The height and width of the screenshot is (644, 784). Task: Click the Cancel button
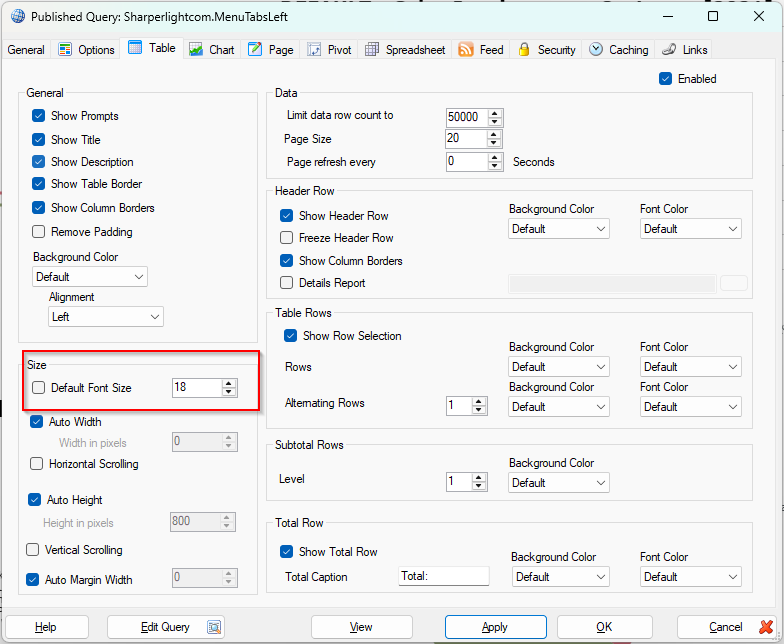pyautogui.click(x=727, y=627)
